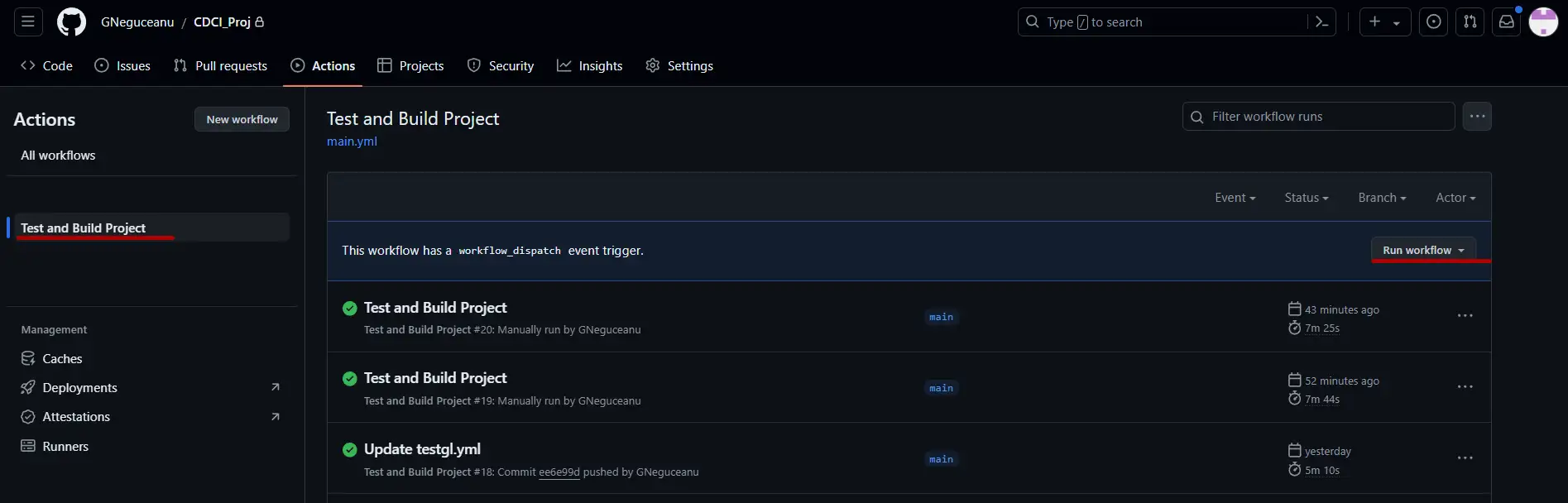This screenshot has height=503, width=1568.
Task: Switch to the Security tab
Action: 501,66
